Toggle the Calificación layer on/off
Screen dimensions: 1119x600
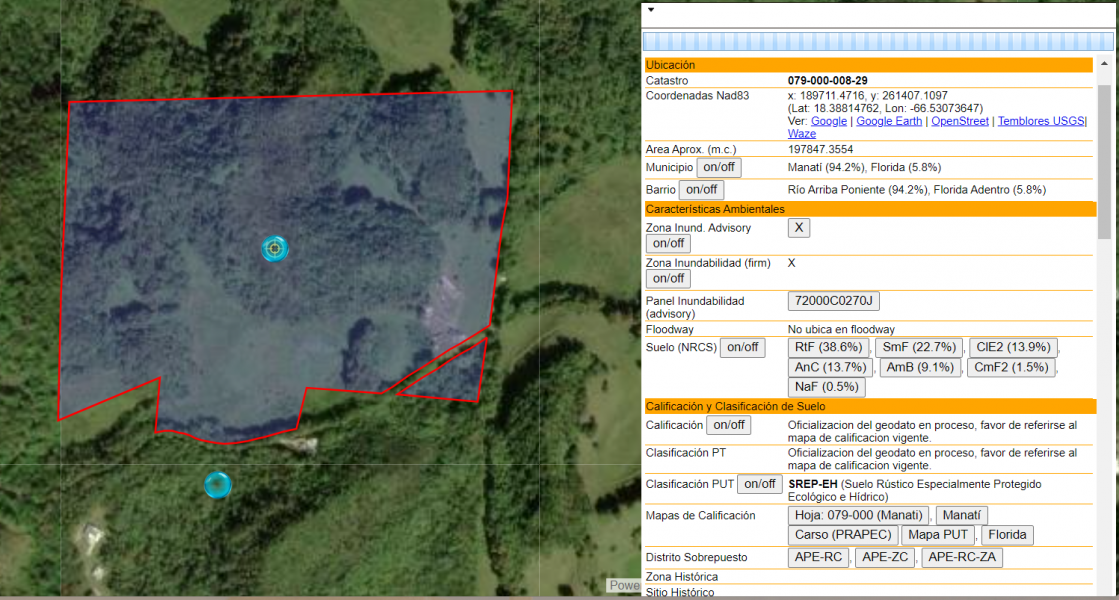728,425
